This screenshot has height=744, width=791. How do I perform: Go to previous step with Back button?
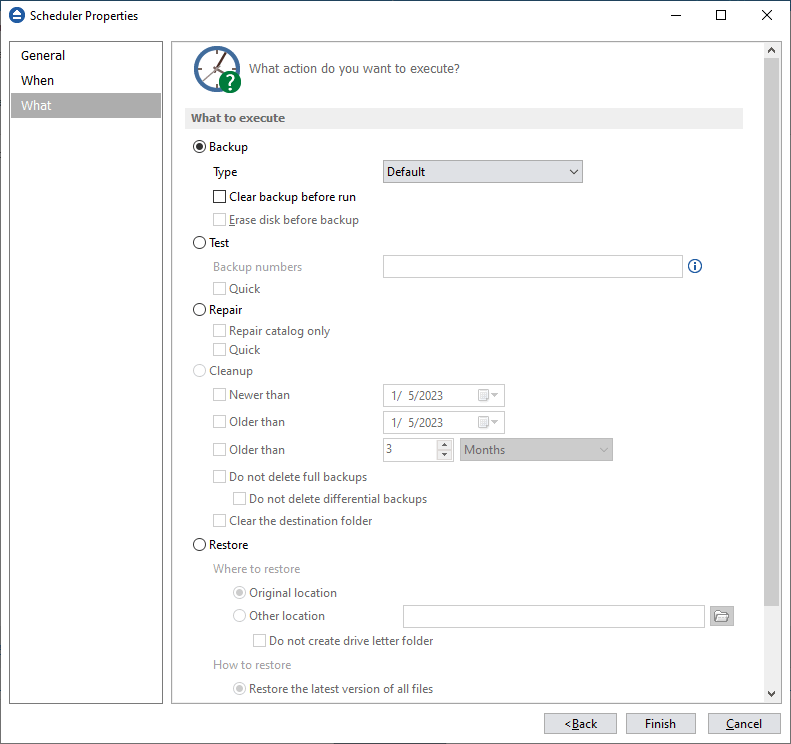[580, 724]
